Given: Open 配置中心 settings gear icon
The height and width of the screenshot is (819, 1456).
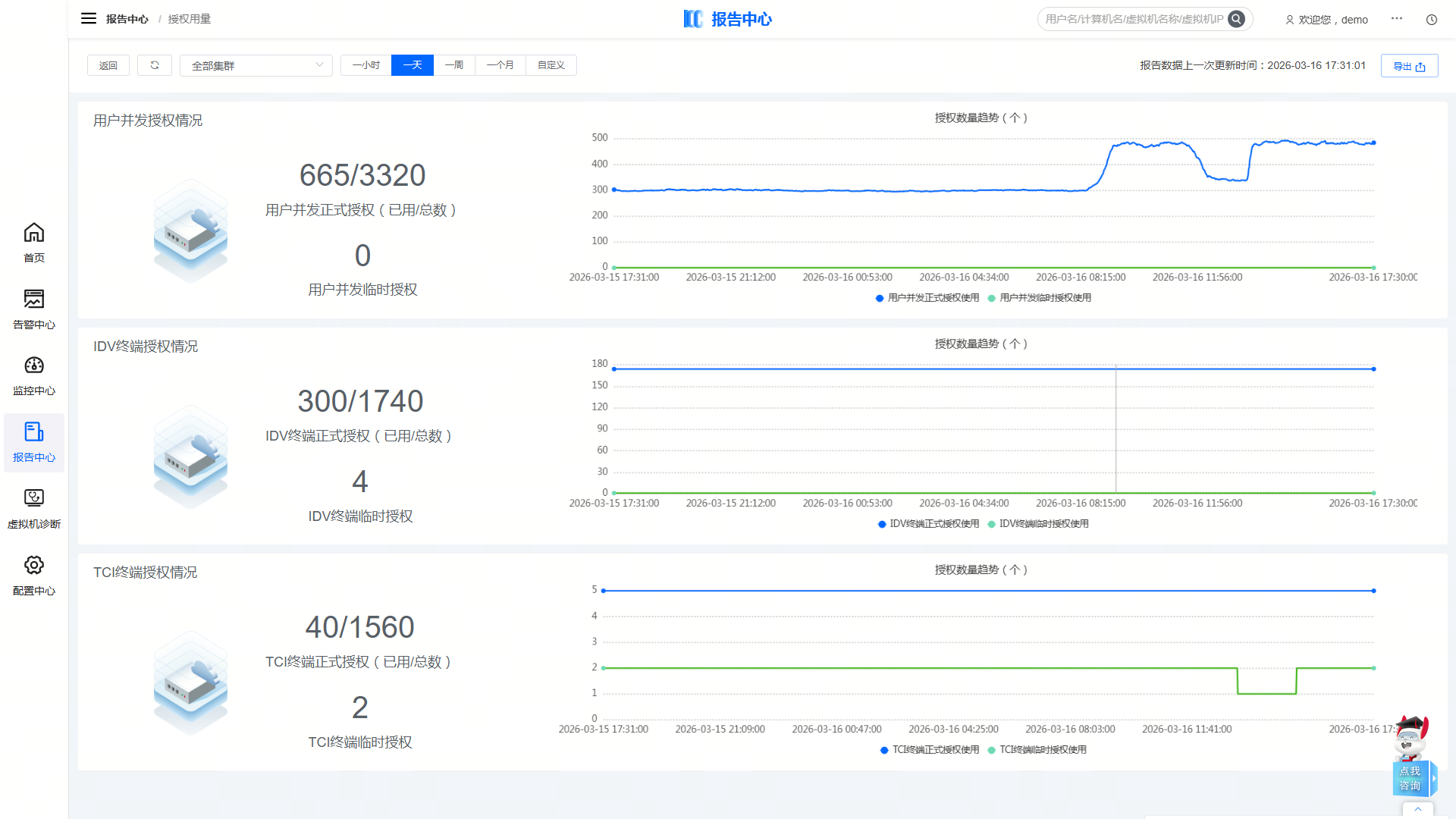Looking at the screenshot, I should (34, 565).
